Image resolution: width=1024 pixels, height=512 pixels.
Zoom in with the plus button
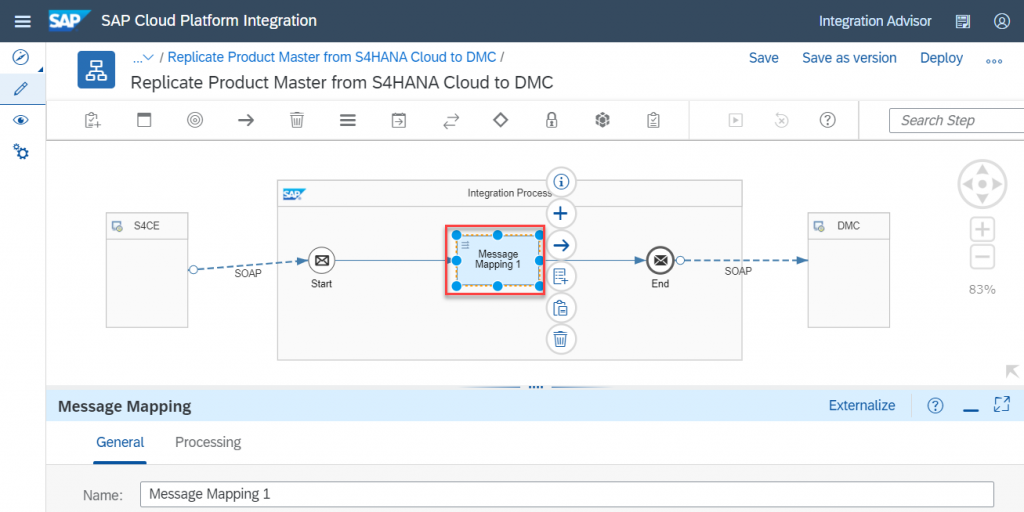[x=983, y=230]
